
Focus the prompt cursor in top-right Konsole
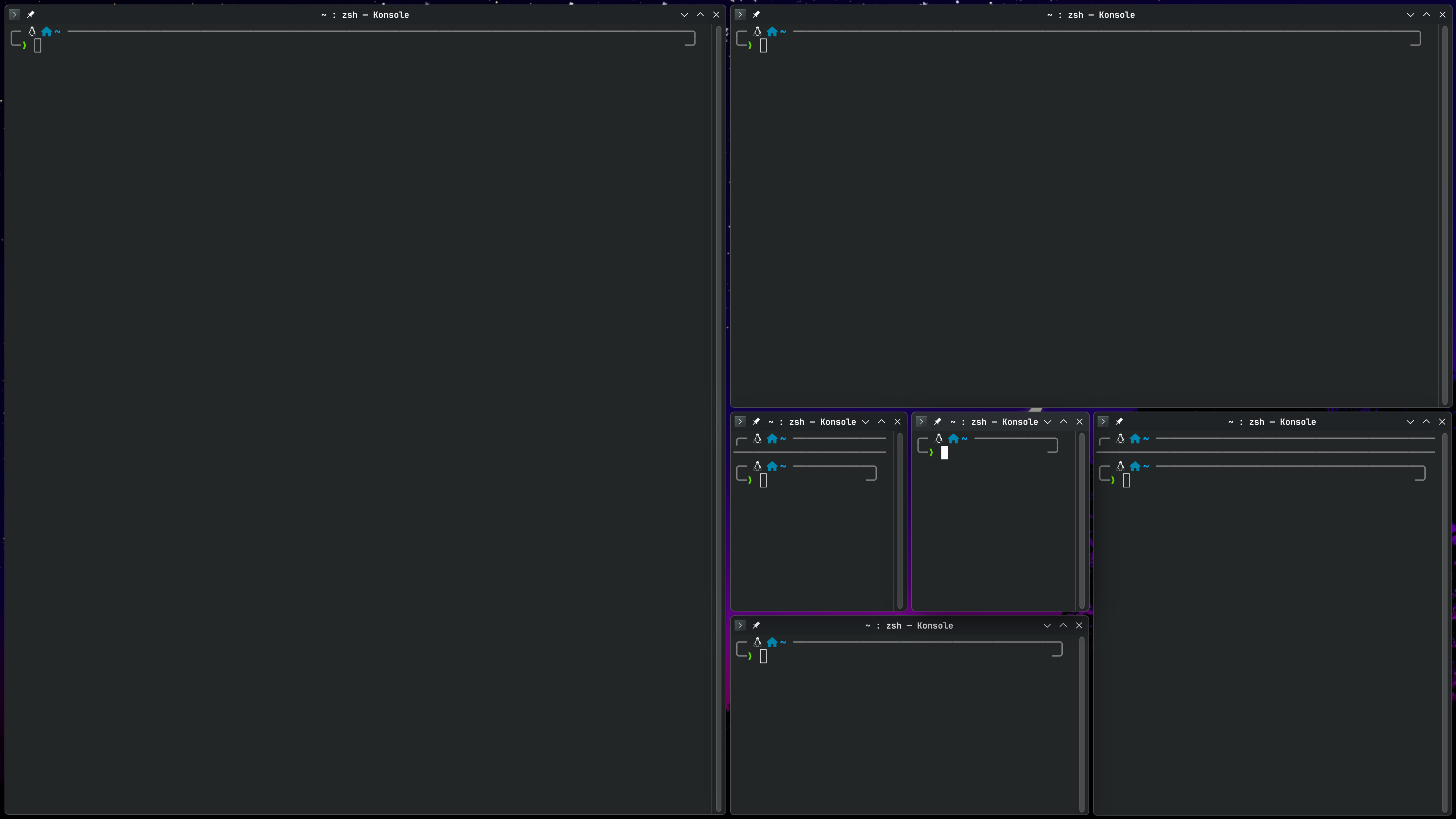tap(763, 46)
